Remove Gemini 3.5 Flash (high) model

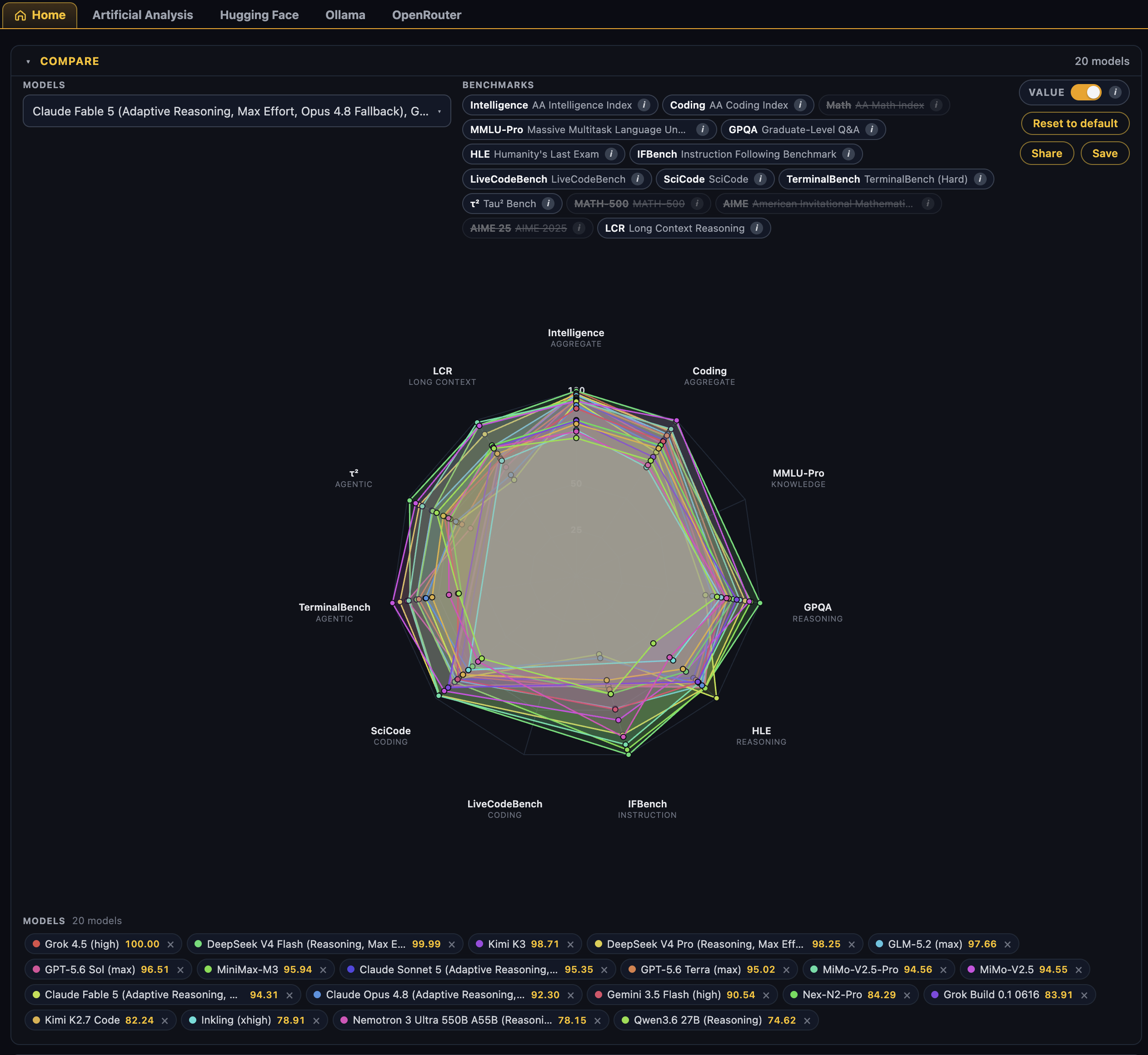[766, 995]
